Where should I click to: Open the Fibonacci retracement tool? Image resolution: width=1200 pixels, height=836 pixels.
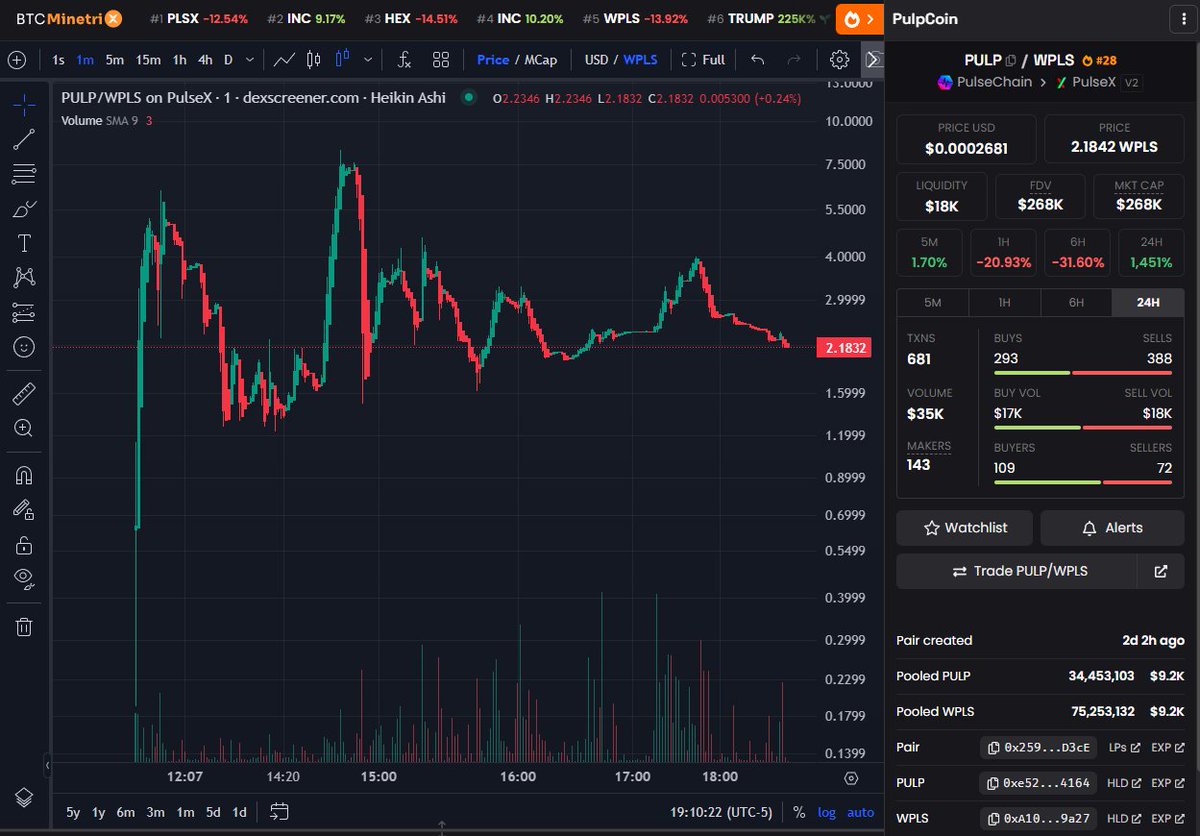point(24,174)
